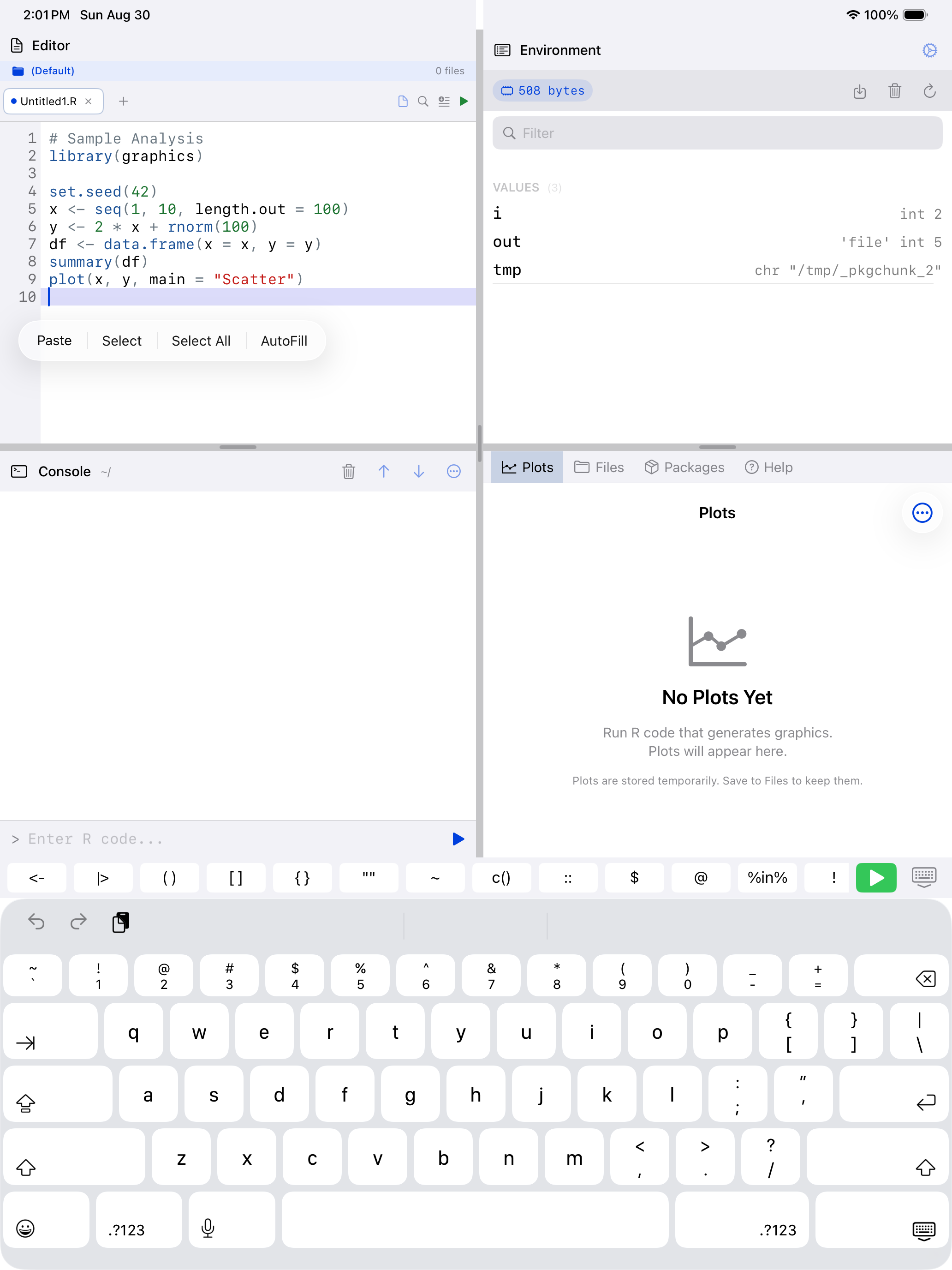Open the outline list icon in editor toolbar
The height and width of the screenshot is (1270, 952).
coord(444,101)
